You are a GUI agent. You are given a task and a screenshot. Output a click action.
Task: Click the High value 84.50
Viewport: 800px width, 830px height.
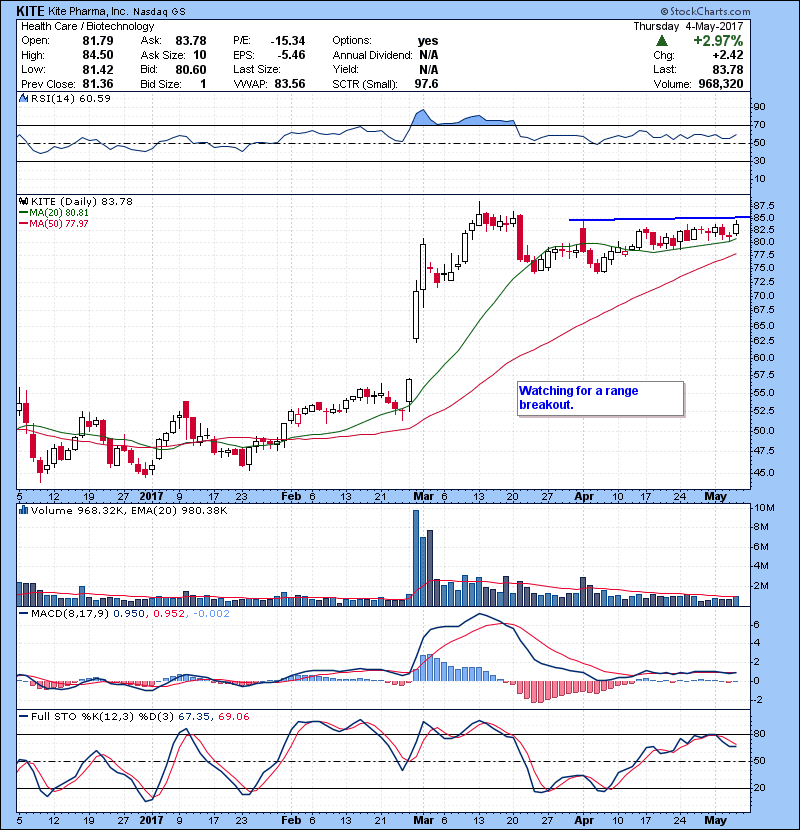click(x=97, y=55)
